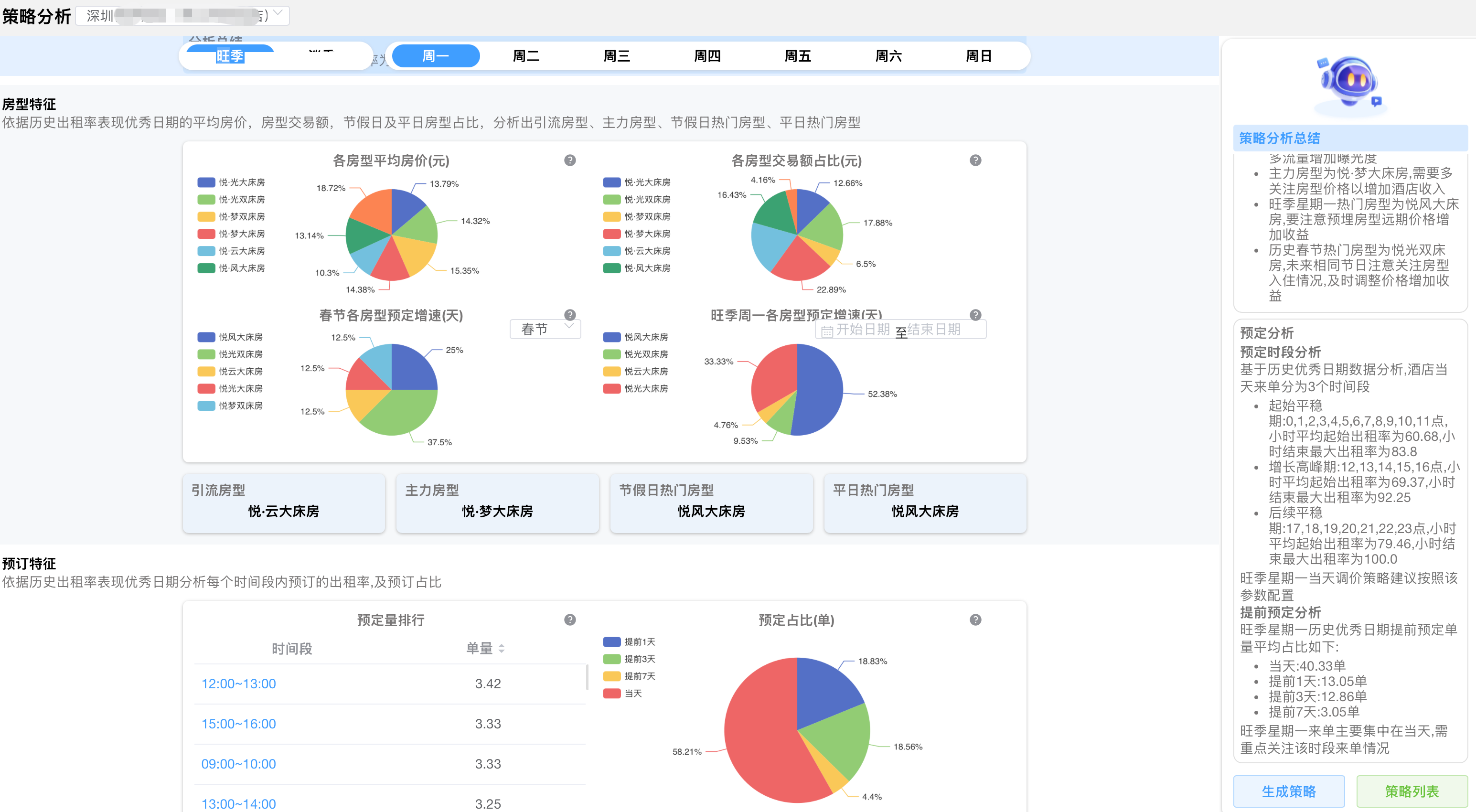The height and width of the screenshot is (812, 1476).
Task: Click help icon beside 各房型平均房价 chart
Action: click(x=569, y=160)
